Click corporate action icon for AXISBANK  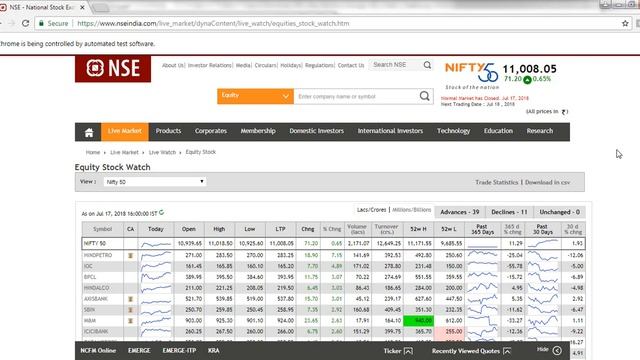pyautogui.click(x=131, y=299)
